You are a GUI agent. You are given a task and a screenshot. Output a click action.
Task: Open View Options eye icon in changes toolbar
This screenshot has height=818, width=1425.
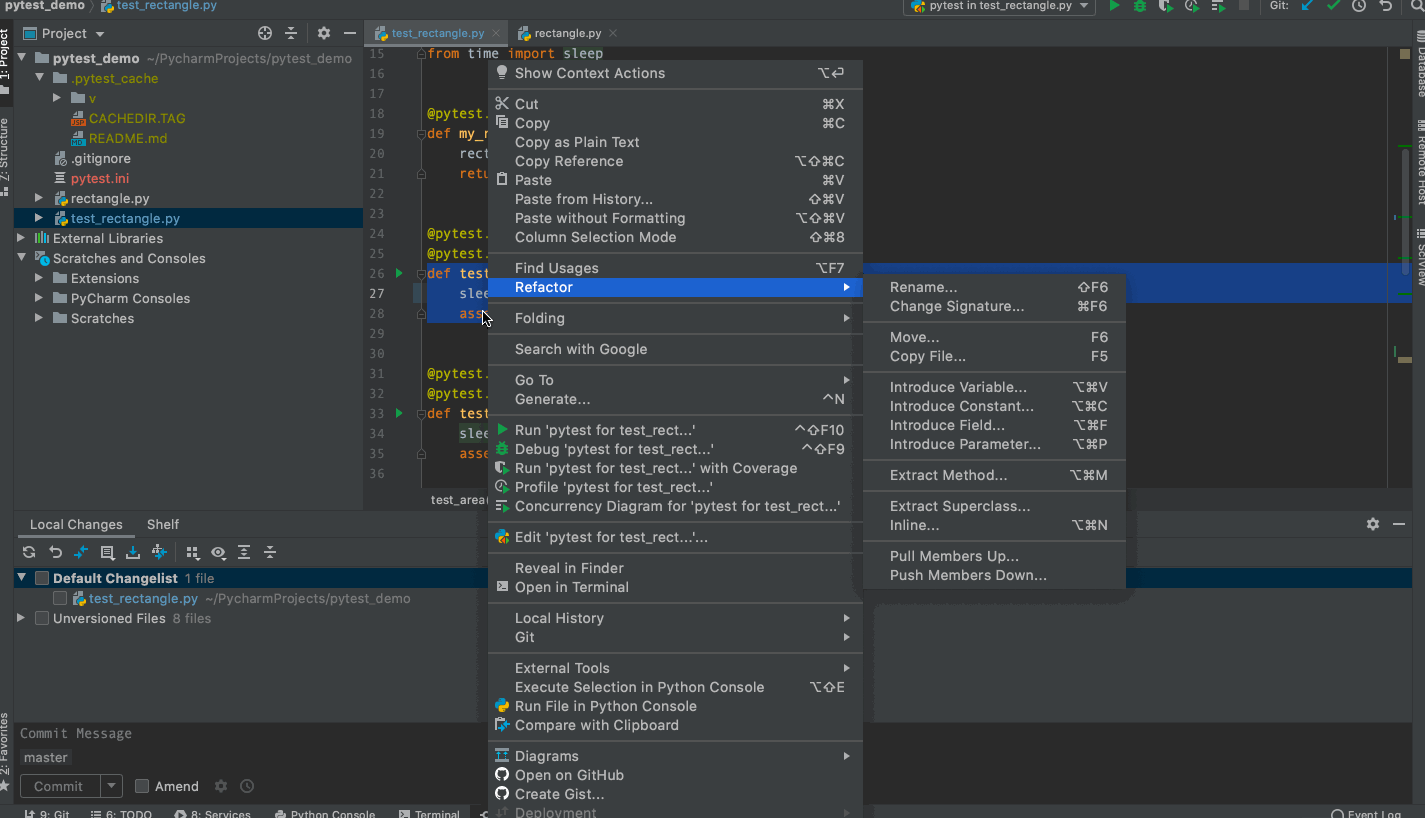tap(218, 552)
